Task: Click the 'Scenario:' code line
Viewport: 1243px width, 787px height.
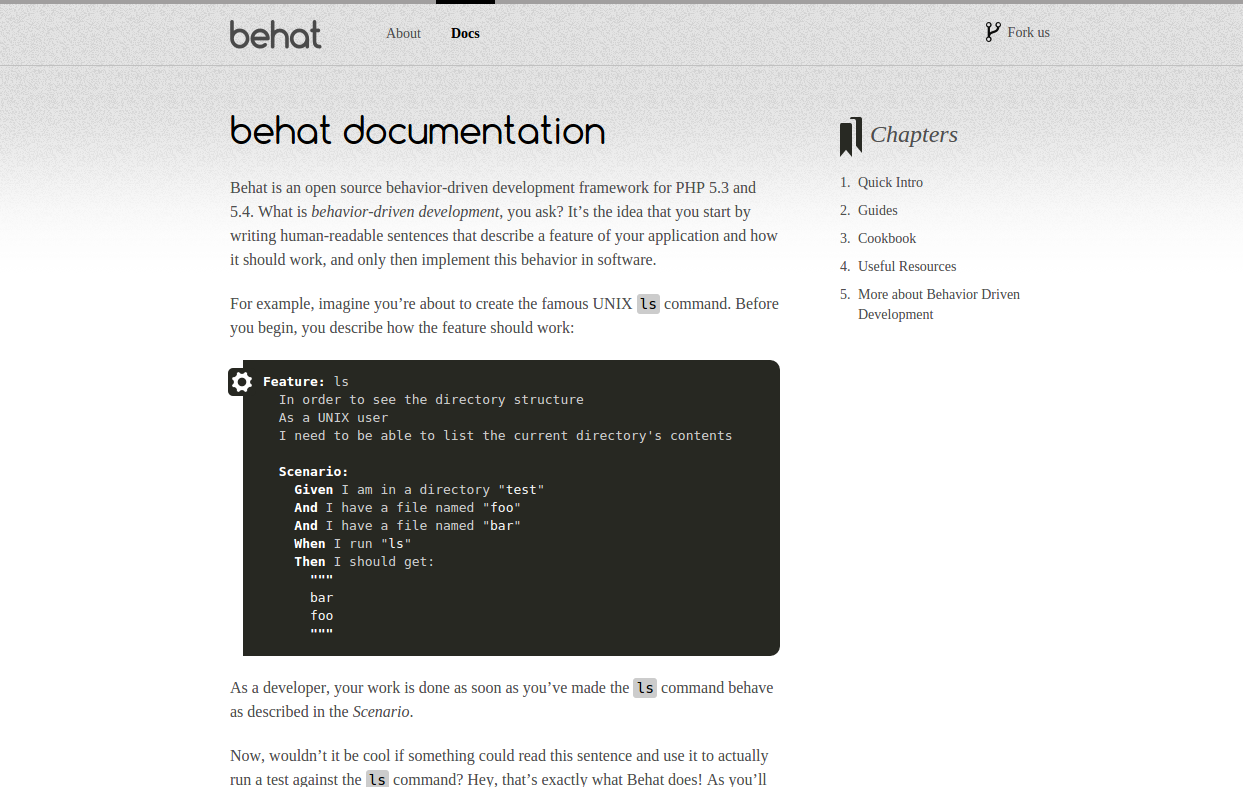Action: click(x=313, y=471)
